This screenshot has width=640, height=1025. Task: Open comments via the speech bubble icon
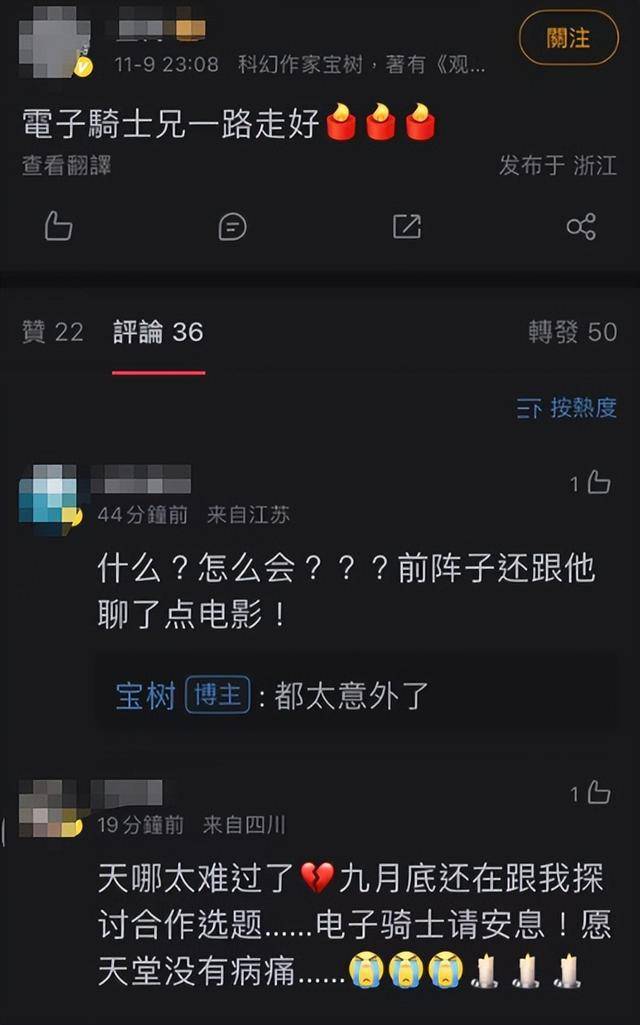pyautogui.click(x=232, y=227)
